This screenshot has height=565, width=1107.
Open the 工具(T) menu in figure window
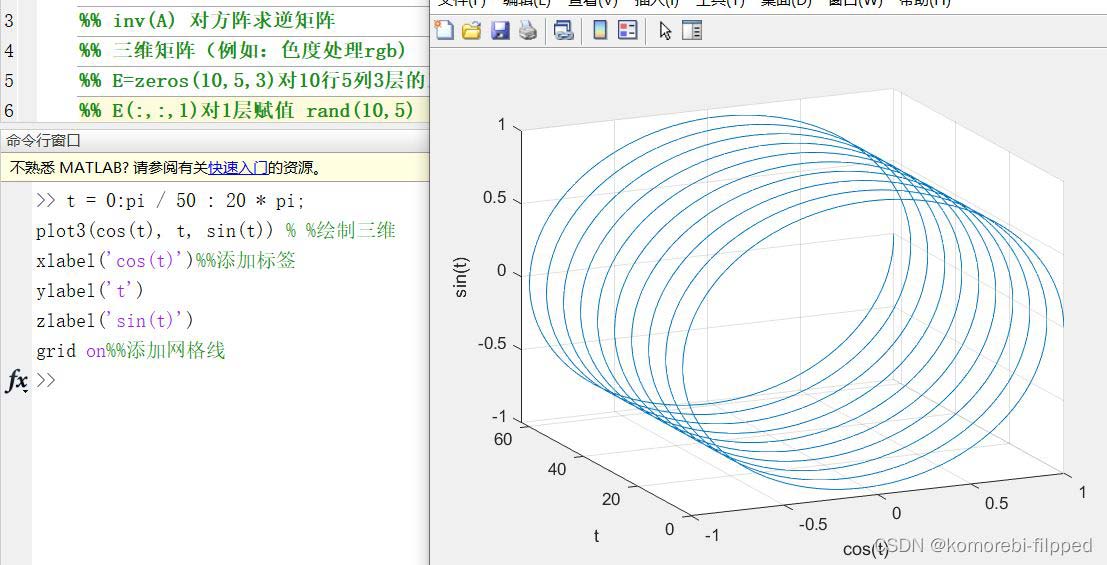pos(720,3)
